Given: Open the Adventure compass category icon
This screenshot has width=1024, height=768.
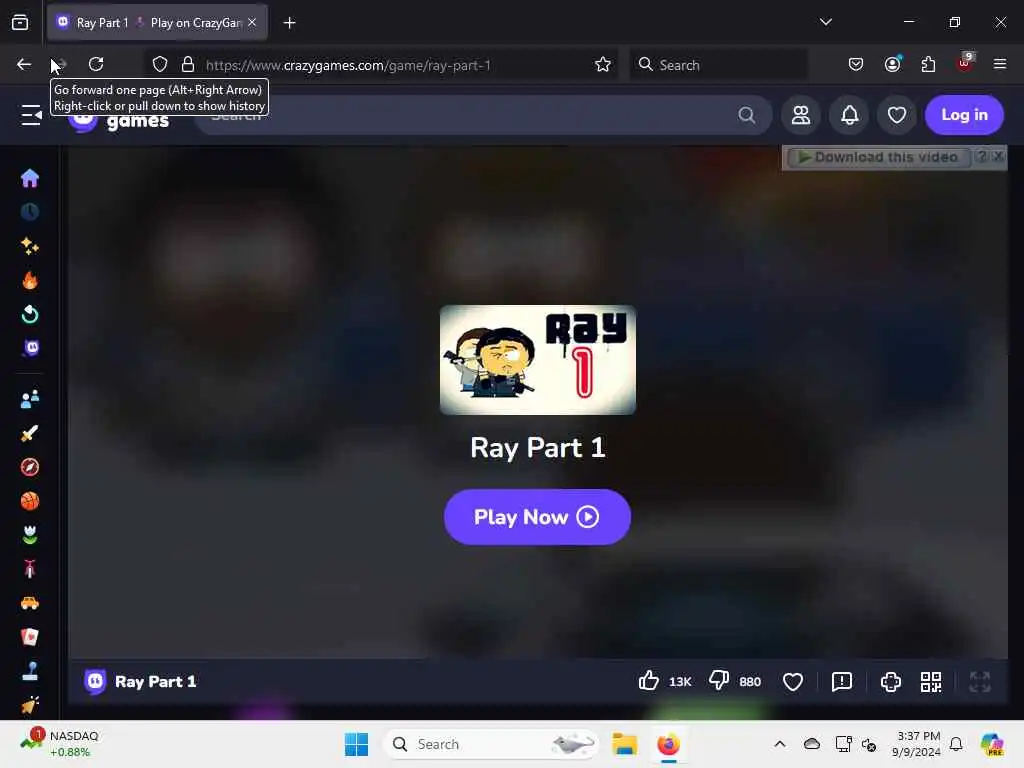Looking at the screenshot, I should [30, 467].
